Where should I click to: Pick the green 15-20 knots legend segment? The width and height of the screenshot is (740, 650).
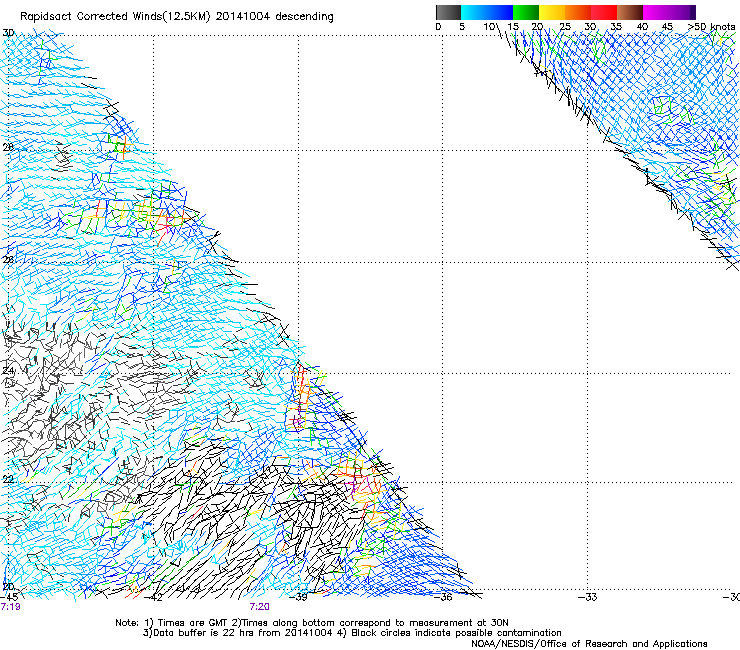coord(526,12)
